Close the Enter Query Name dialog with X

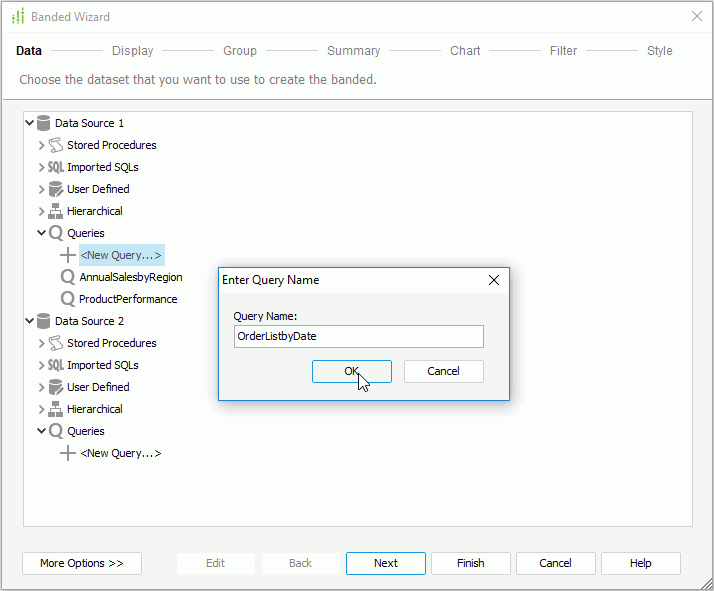coord(493,280)
